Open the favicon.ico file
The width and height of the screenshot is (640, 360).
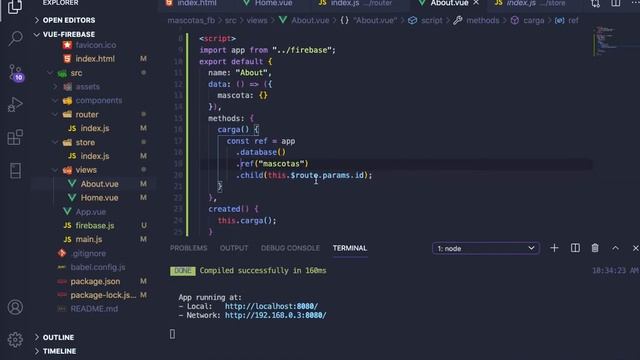pos(96,45)
